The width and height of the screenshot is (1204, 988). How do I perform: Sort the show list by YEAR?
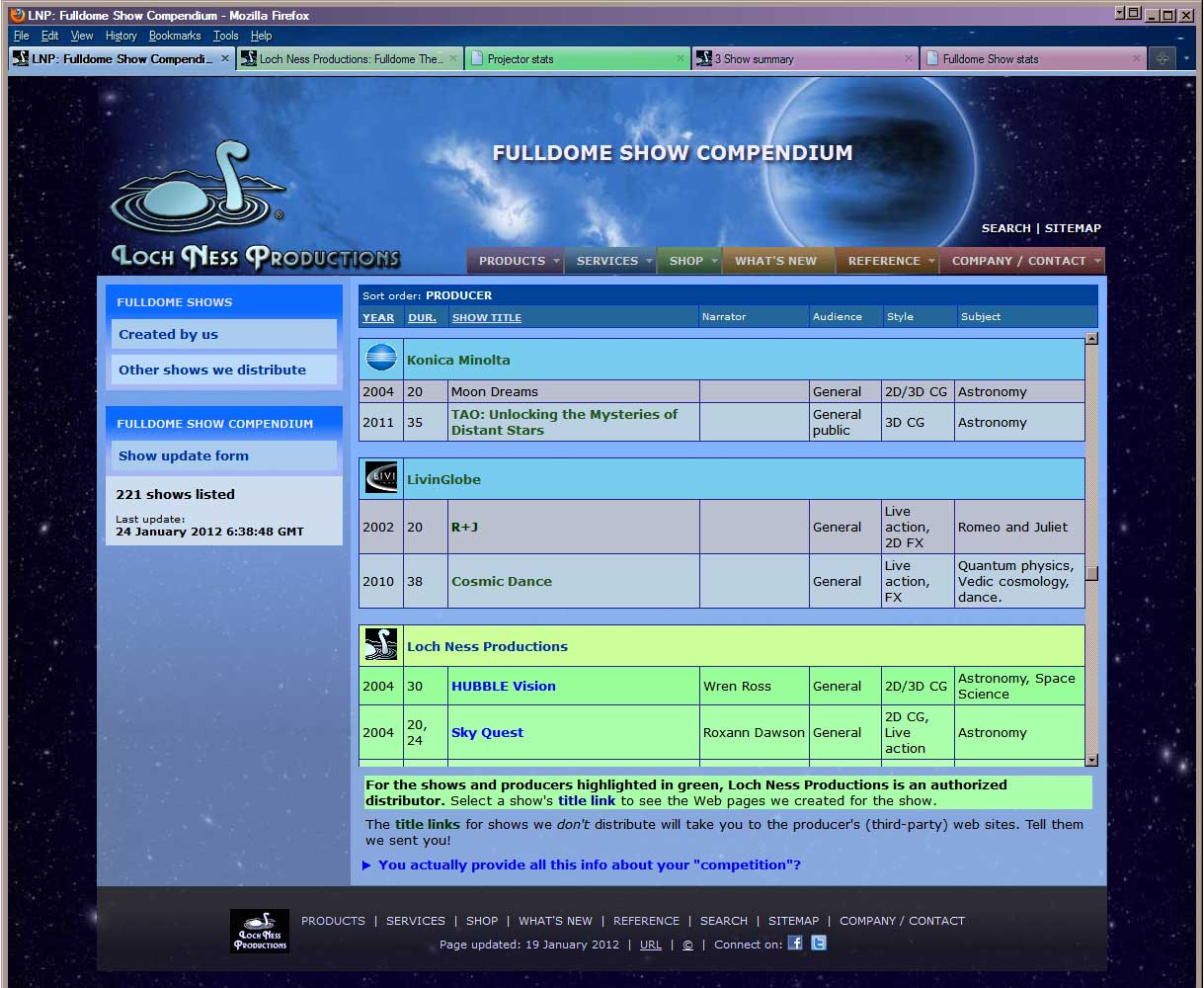click(378, 317)
